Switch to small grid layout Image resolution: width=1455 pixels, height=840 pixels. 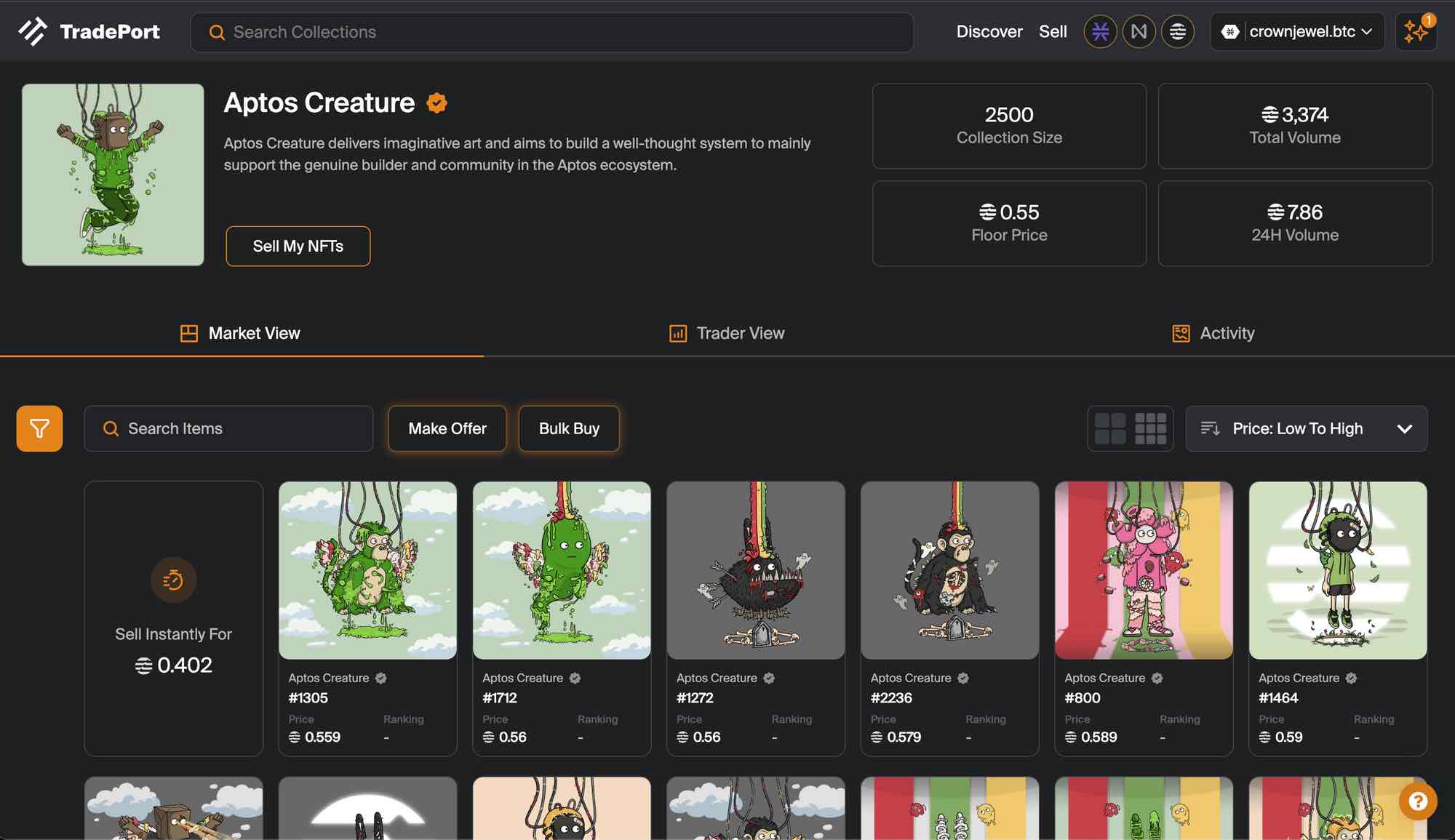click(x=1150, y=428)
